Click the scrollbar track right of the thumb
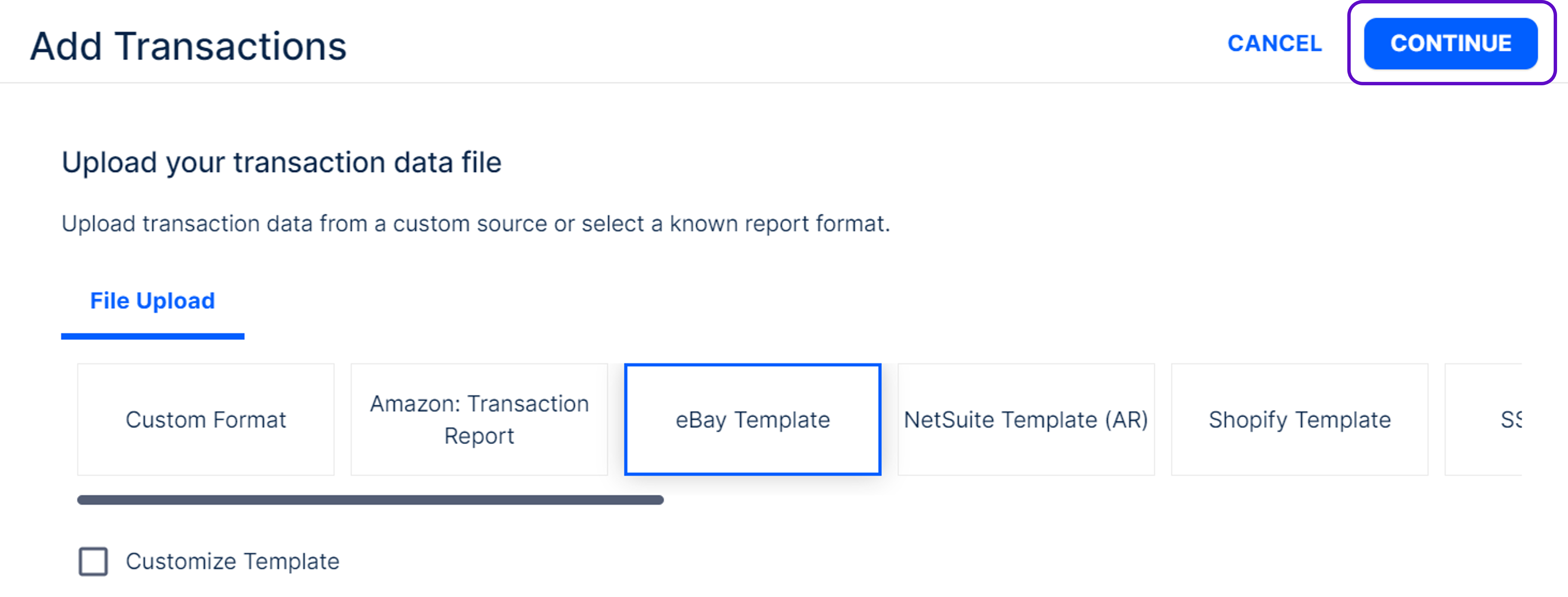Viewport: 1568px width, 597px height. coord(1035,500)
